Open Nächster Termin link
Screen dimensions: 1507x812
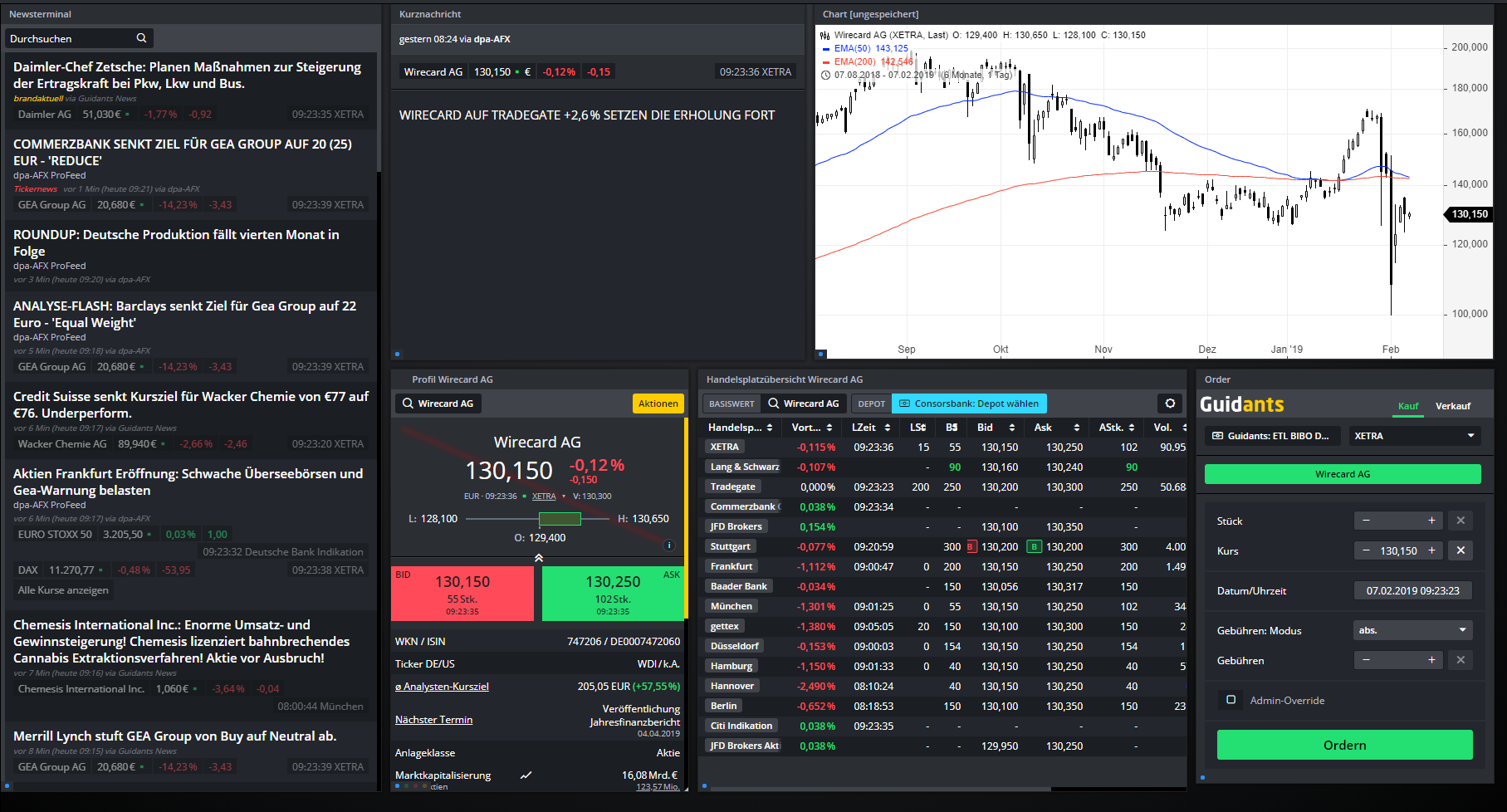(x=433, y=720)
